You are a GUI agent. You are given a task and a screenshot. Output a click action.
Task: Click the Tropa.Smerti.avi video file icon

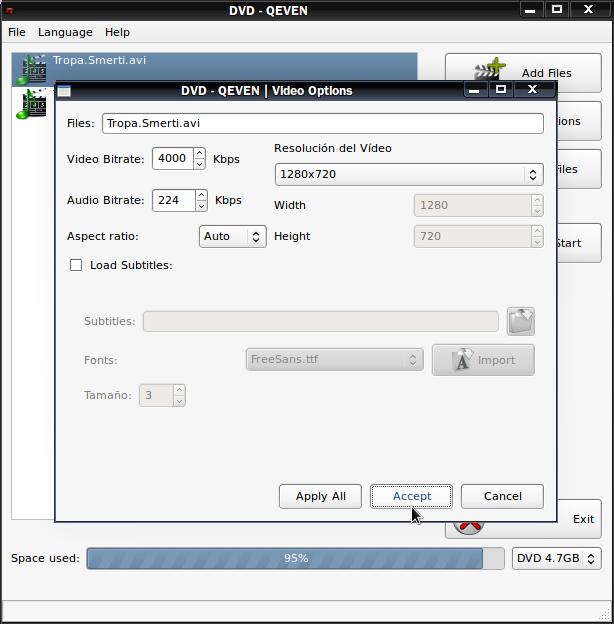pyautogui.click(x=32, y=70)
